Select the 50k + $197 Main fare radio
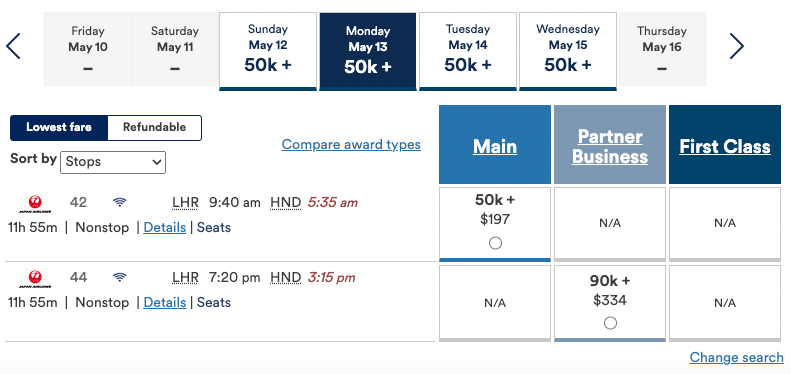 pyautogui.click(x=495, y=243)
